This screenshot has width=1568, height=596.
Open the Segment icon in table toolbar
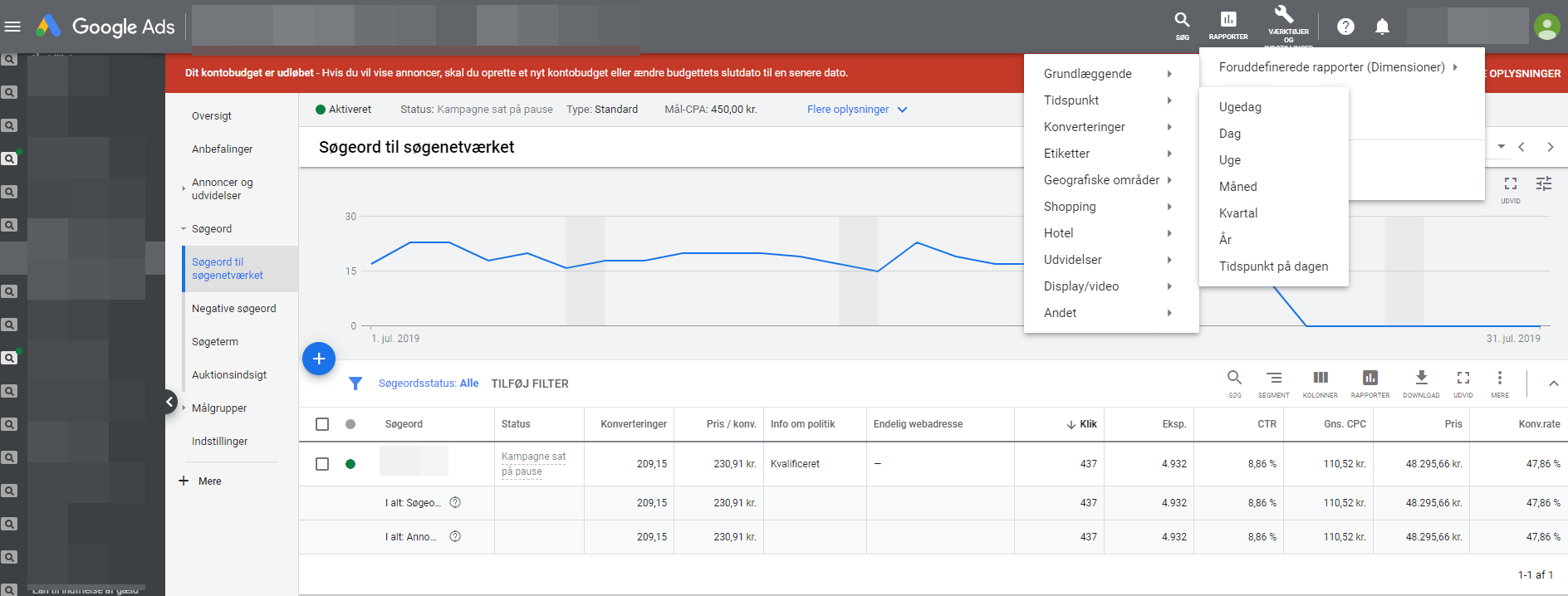(x=1273, y=383)
